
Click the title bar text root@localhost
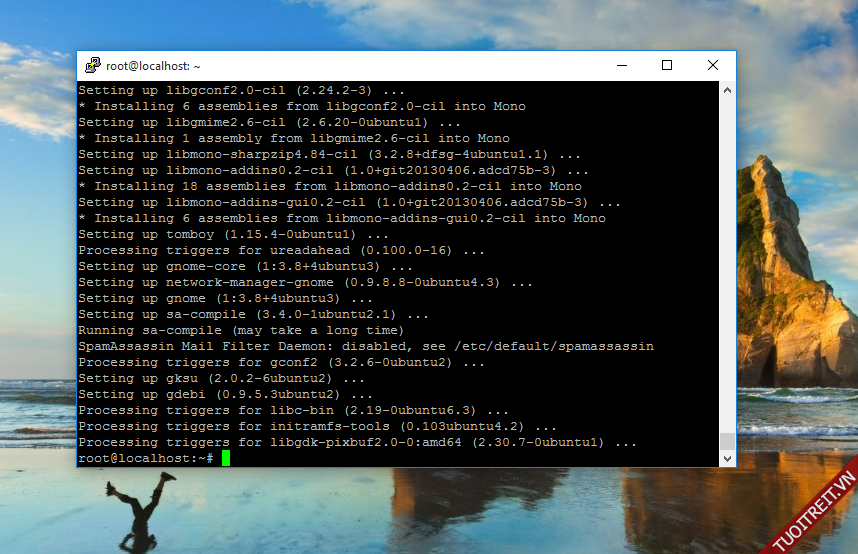coord(153,66)
